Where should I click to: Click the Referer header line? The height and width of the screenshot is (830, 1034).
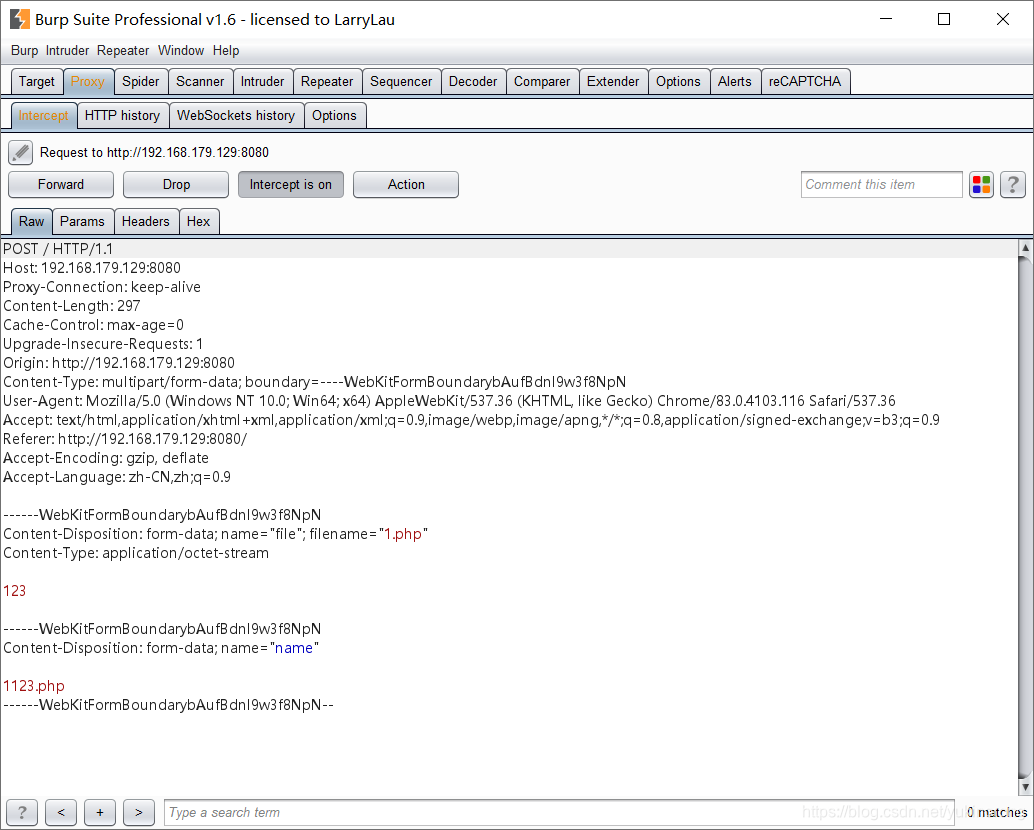click(x=125, y=439)
